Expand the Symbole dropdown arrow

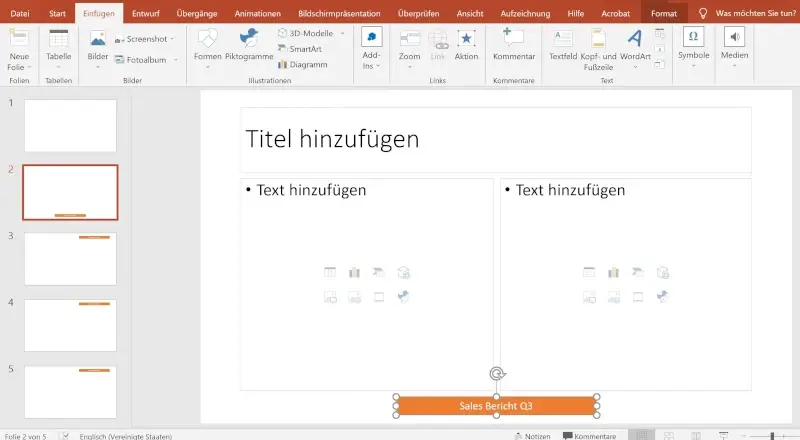tap(693, 66)
